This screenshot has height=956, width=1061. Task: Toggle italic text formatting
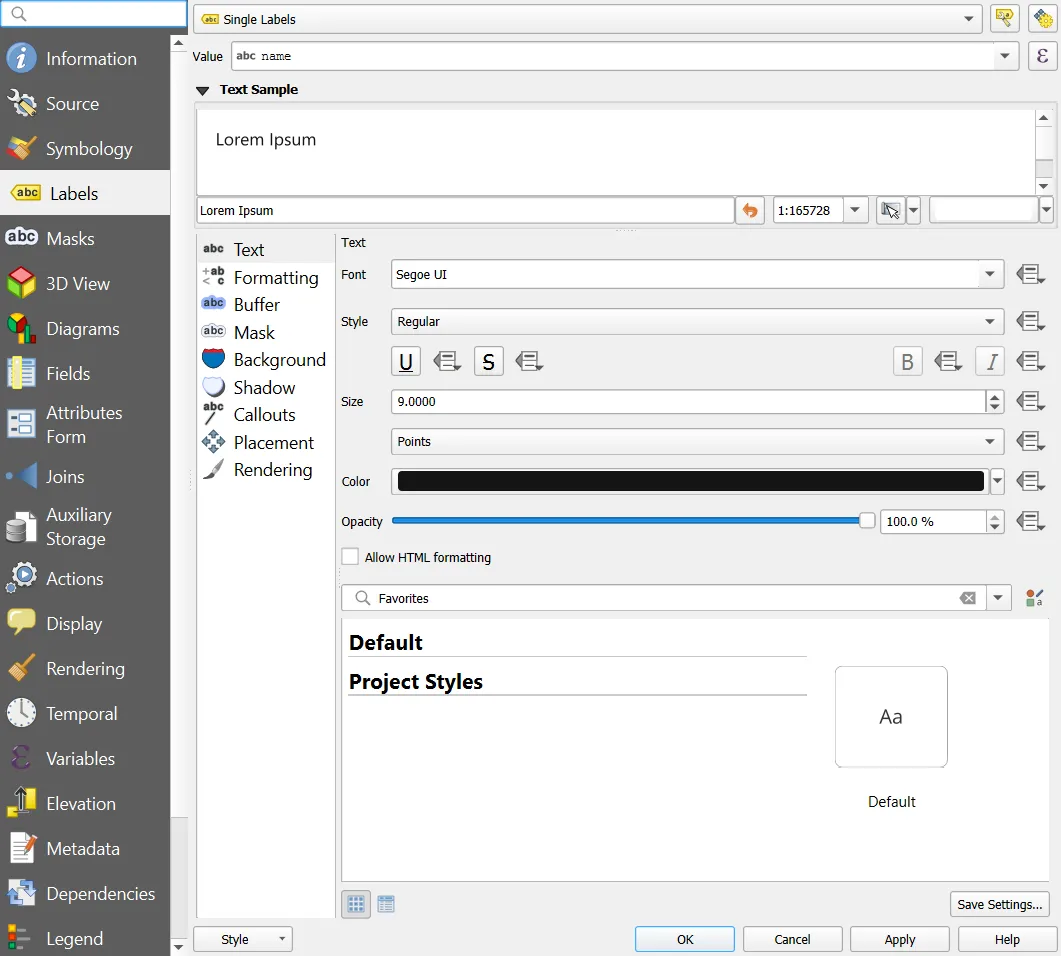pyautogui.click(x=990, y=361)
